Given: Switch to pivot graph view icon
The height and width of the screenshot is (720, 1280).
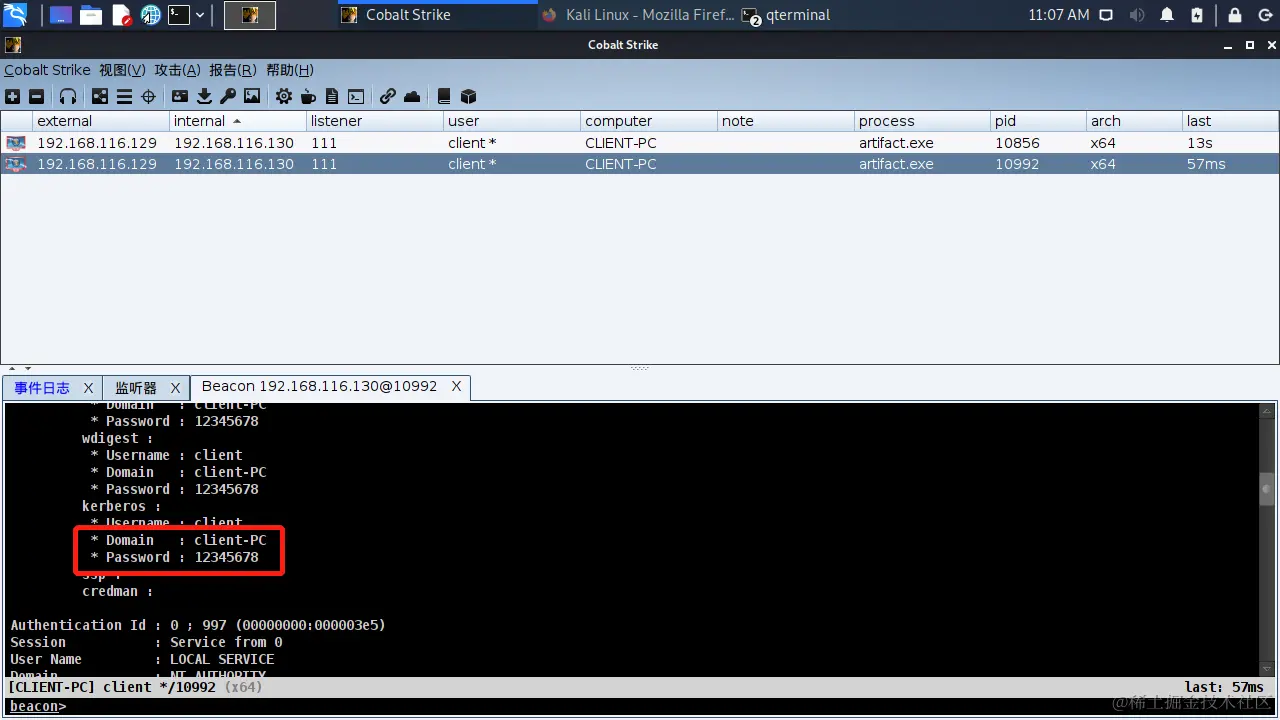Looking at the screenshot, I should coord(100,96).
